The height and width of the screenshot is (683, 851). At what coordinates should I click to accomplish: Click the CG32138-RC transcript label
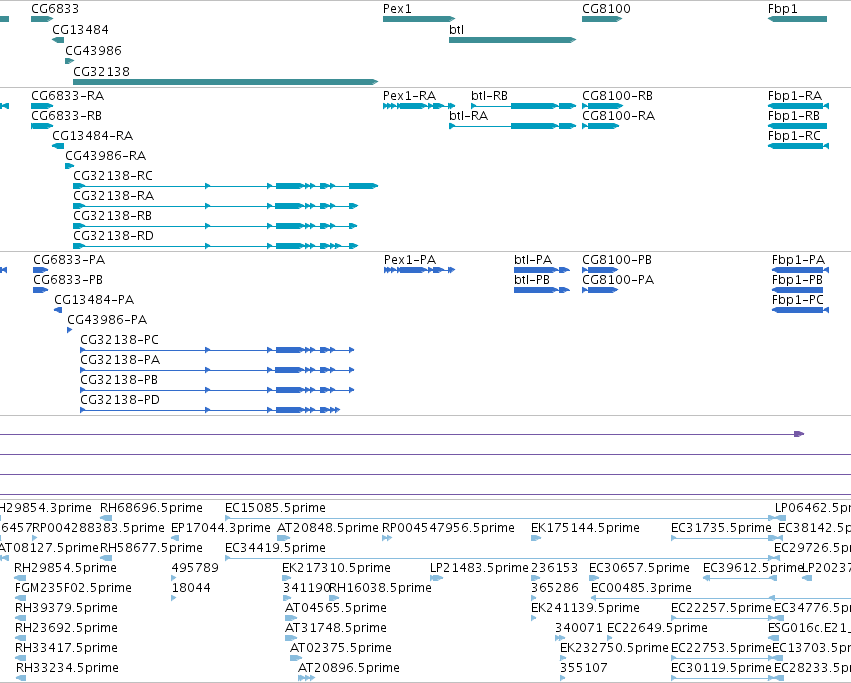(113, 175)
